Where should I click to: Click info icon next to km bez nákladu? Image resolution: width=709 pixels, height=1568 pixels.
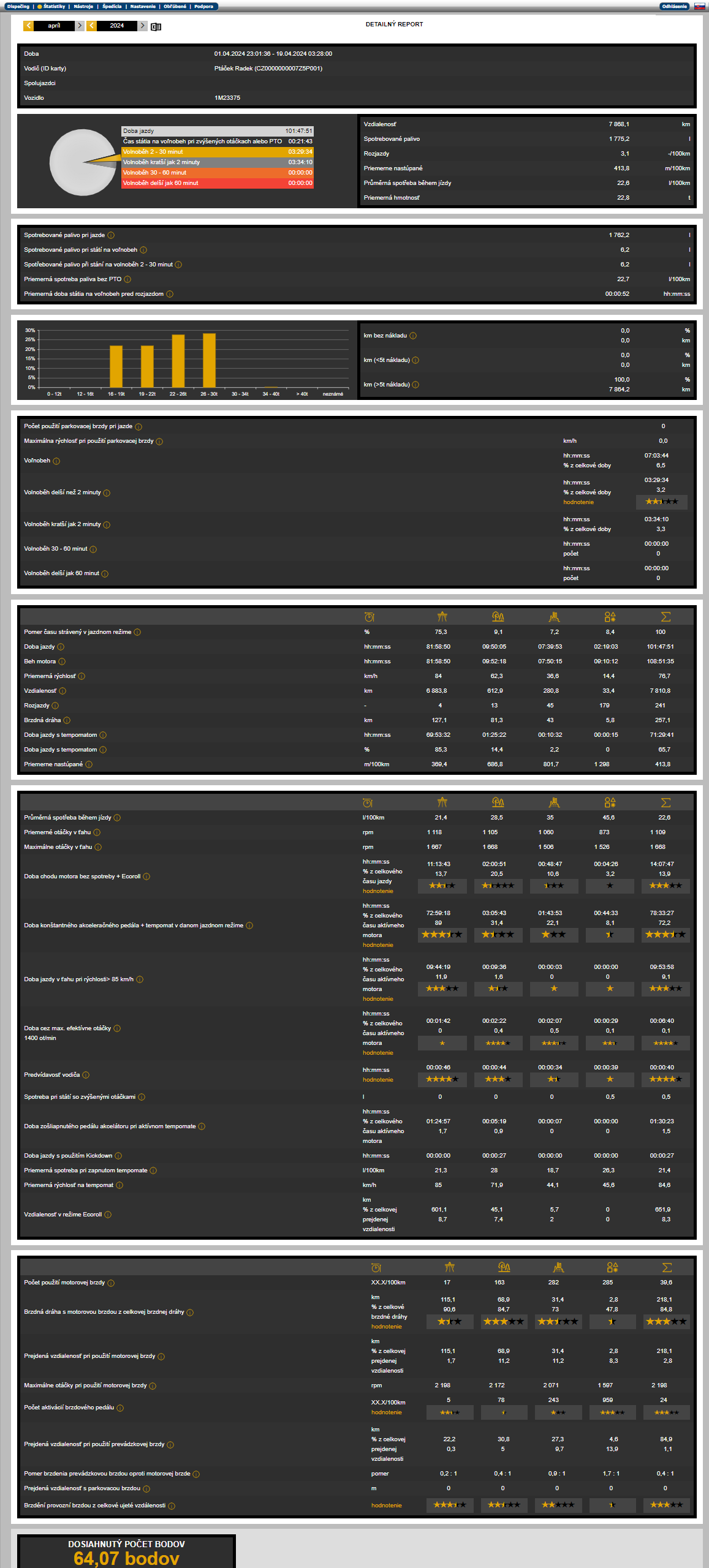(413, 336)
